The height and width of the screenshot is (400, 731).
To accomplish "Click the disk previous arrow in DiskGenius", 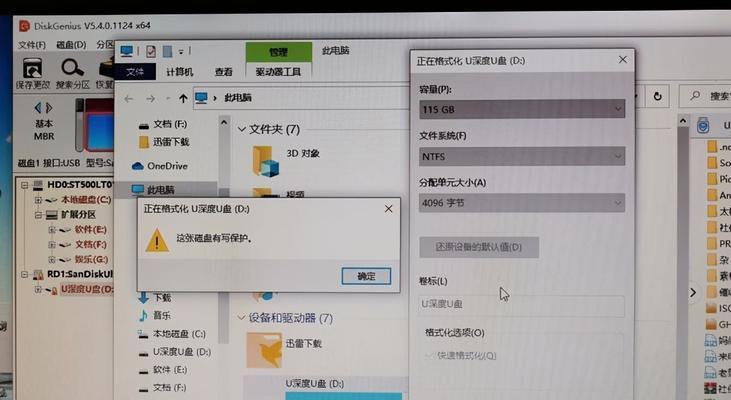I will [x=38, y=108].
